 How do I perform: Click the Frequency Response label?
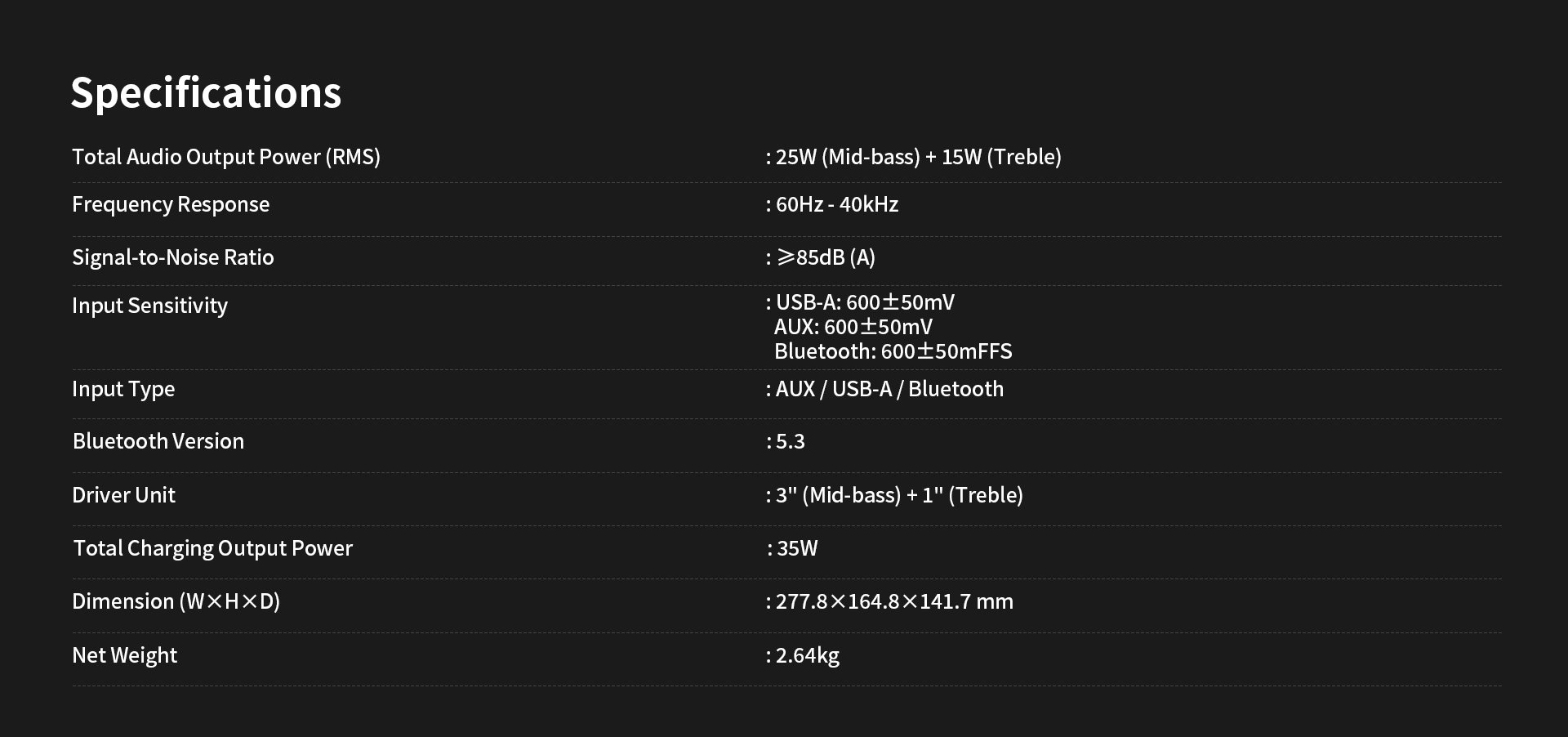[171, 204]
